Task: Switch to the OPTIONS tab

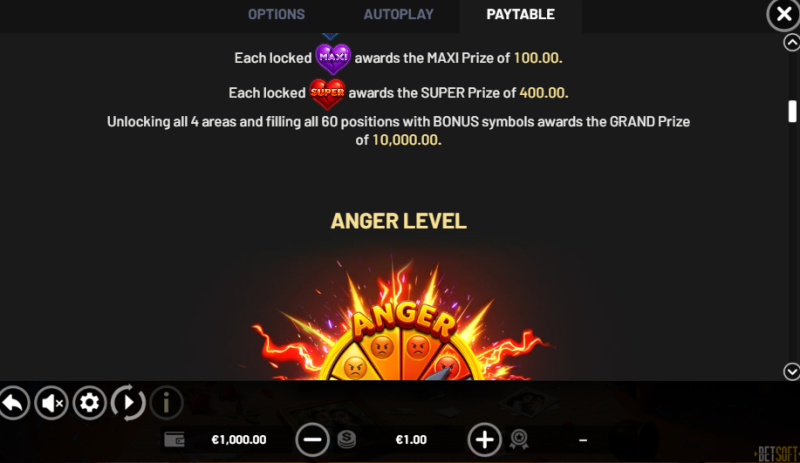Action: [276, 14]
